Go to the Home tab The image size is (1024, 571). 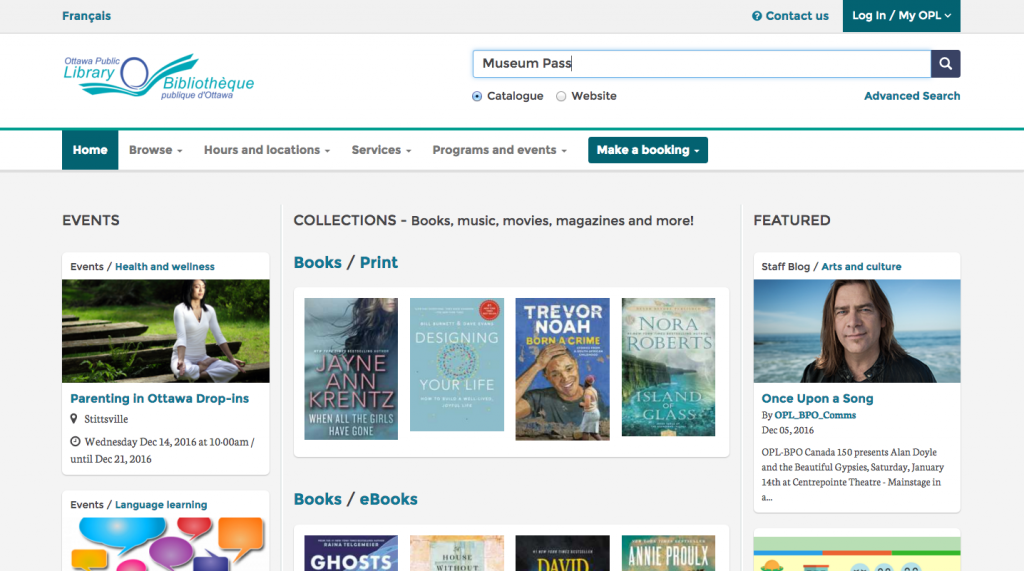pyautogui.click(x=90, y=150)
